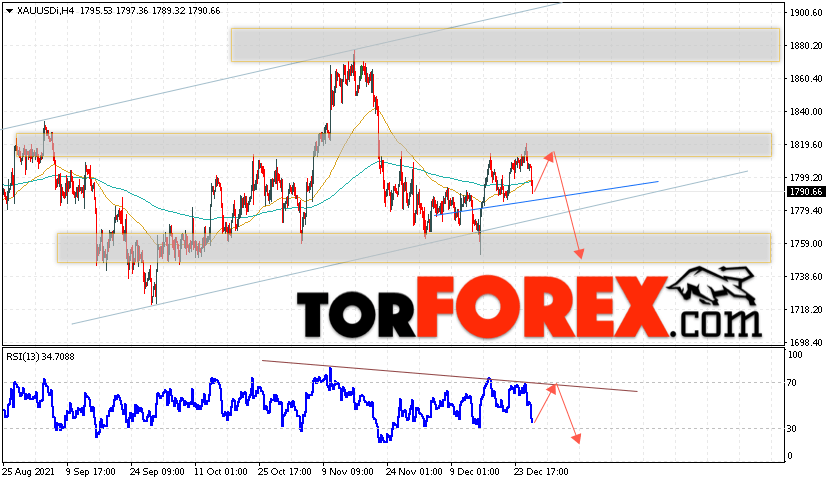Click the 24 Sep 09:00 date label
The width and height of the screenshot is (830, 483).
pyautogui.click(x=157, y=471)
